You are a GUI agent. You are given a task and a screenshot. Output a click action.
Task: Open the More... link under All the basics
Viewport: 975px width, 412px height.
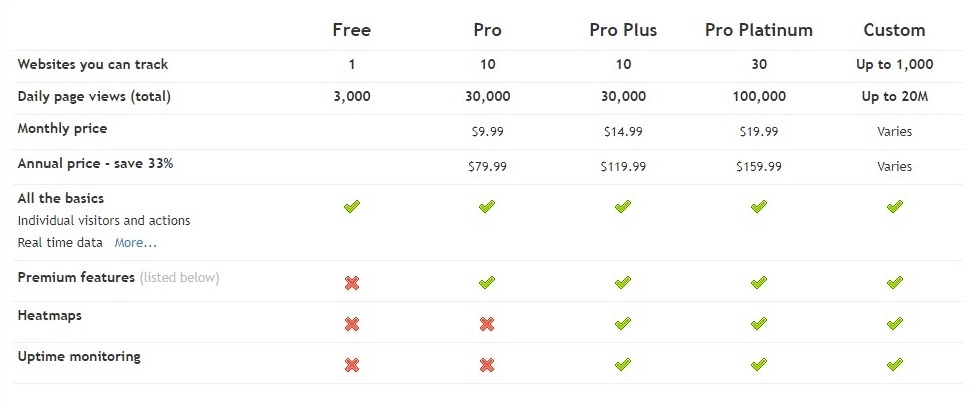point(135,243)
